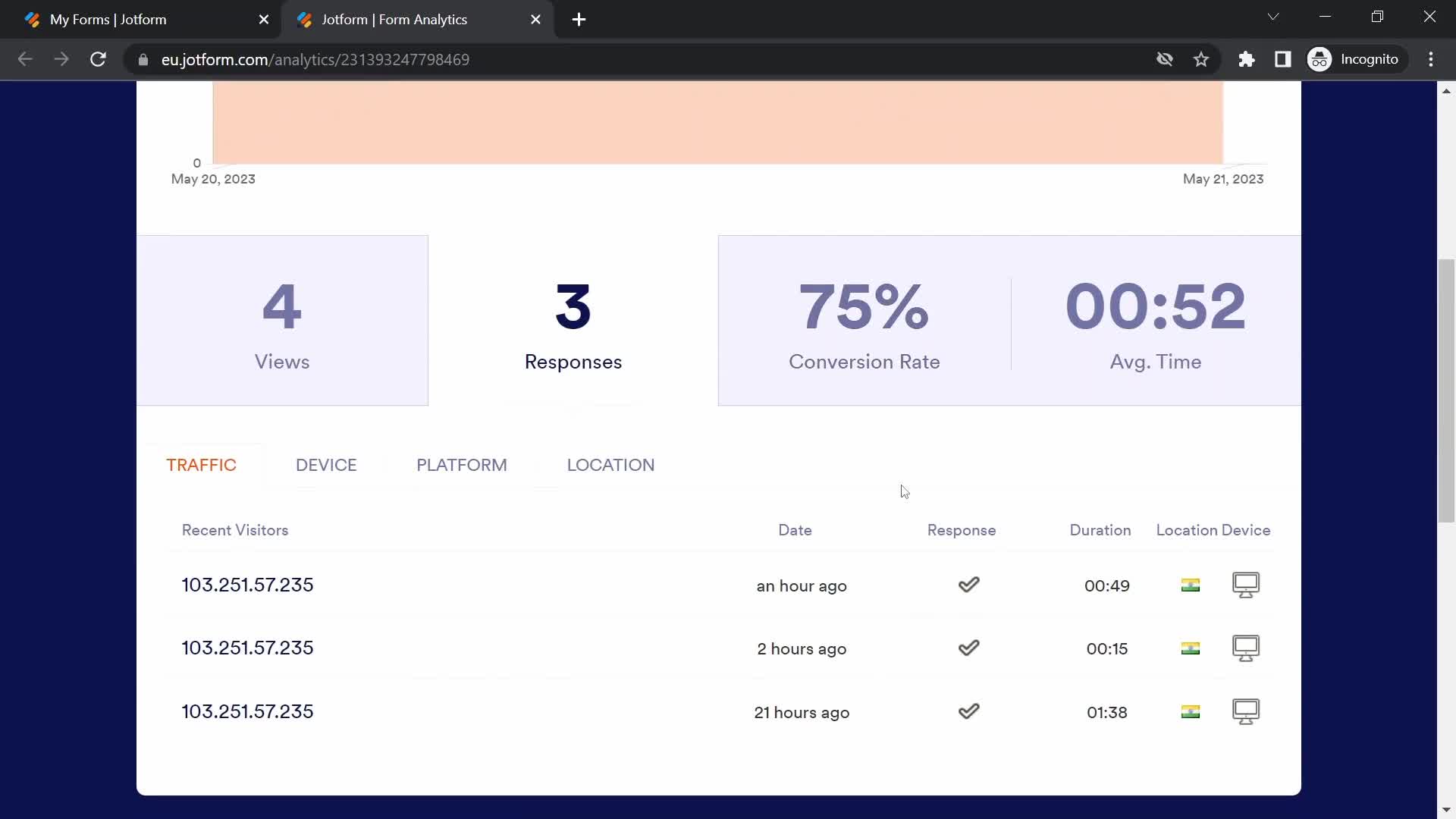The width and height of the screenshot is (1456, 819).
Task: Click the page vertical scrollbar thumb
Action: coord(1446,391)
